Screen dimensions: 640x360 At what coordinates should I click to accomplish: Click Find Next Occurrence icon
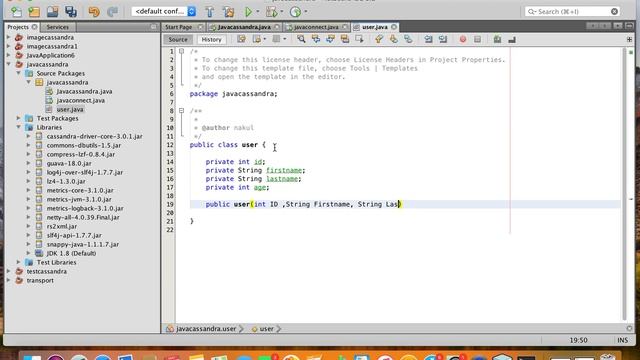pos(330,40)
